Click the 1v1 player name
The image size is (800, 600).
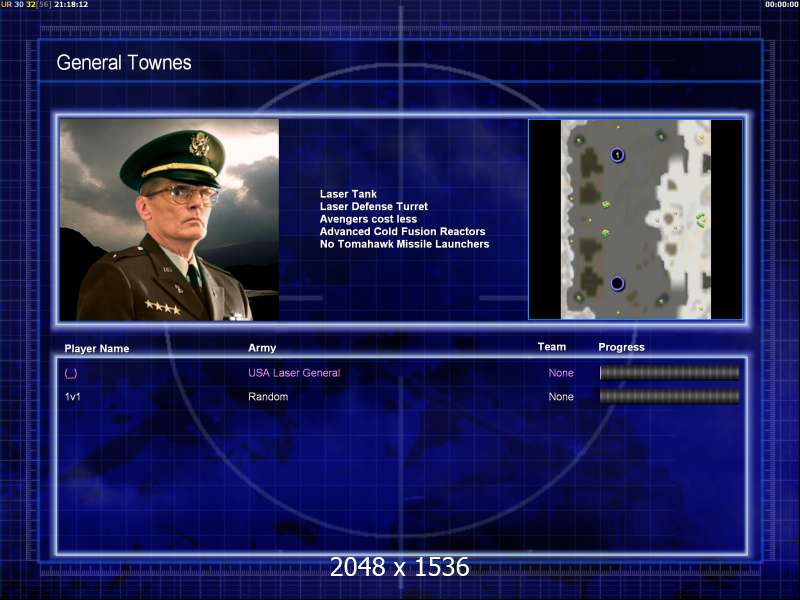point(72,396)
